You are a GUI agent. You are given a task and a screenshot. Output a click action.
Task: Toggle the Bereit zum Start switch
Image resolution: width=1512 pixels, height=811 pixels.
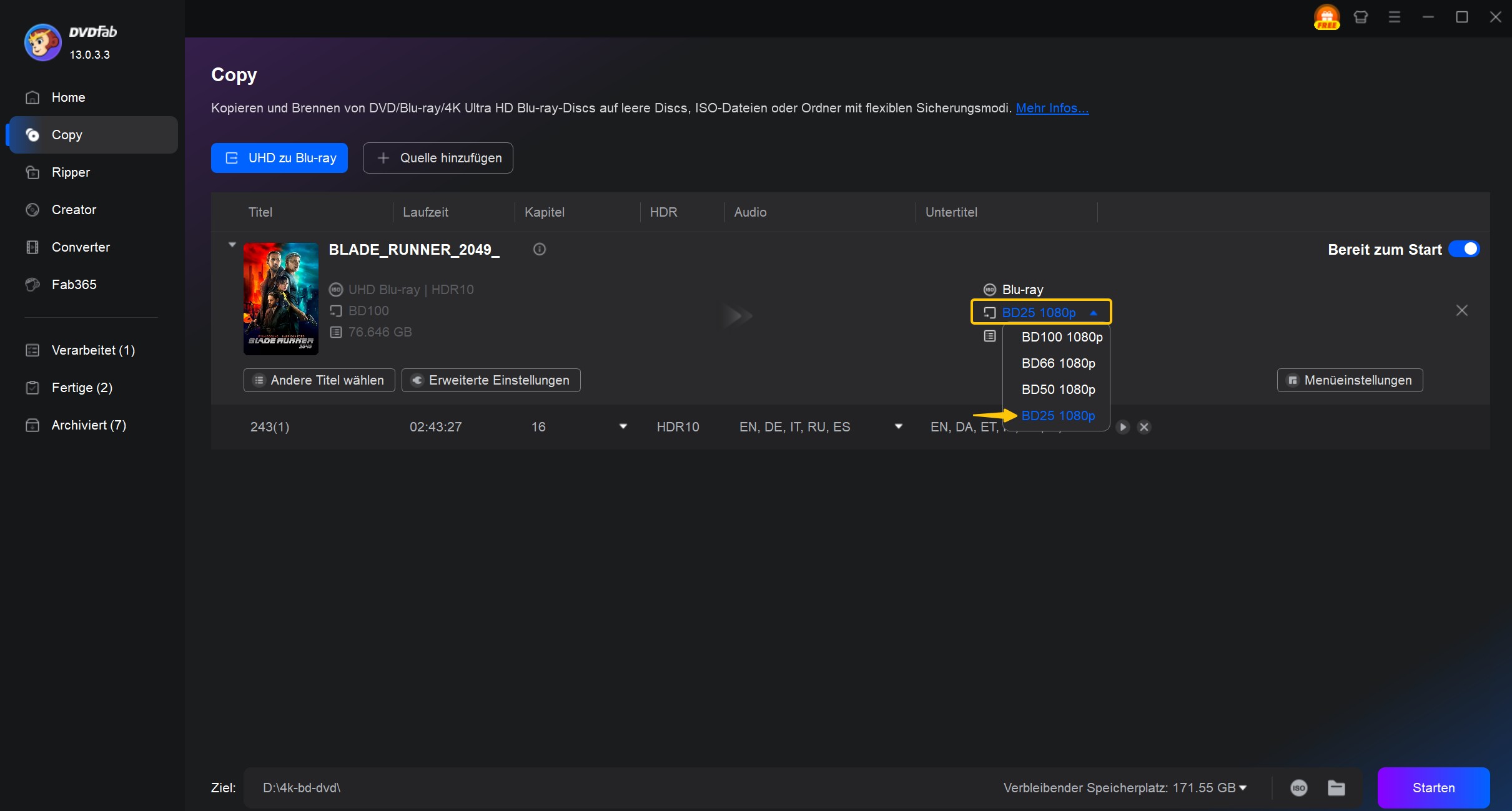pos(1463,249)
